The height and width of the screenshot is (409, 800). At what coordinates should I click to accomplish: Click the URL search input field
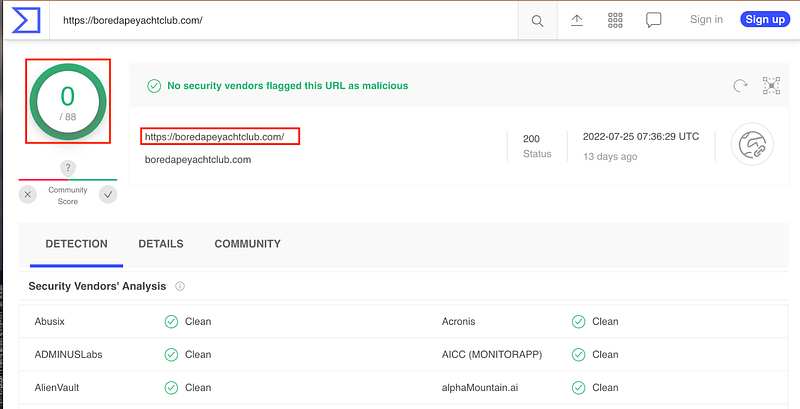tap(284, 20)
